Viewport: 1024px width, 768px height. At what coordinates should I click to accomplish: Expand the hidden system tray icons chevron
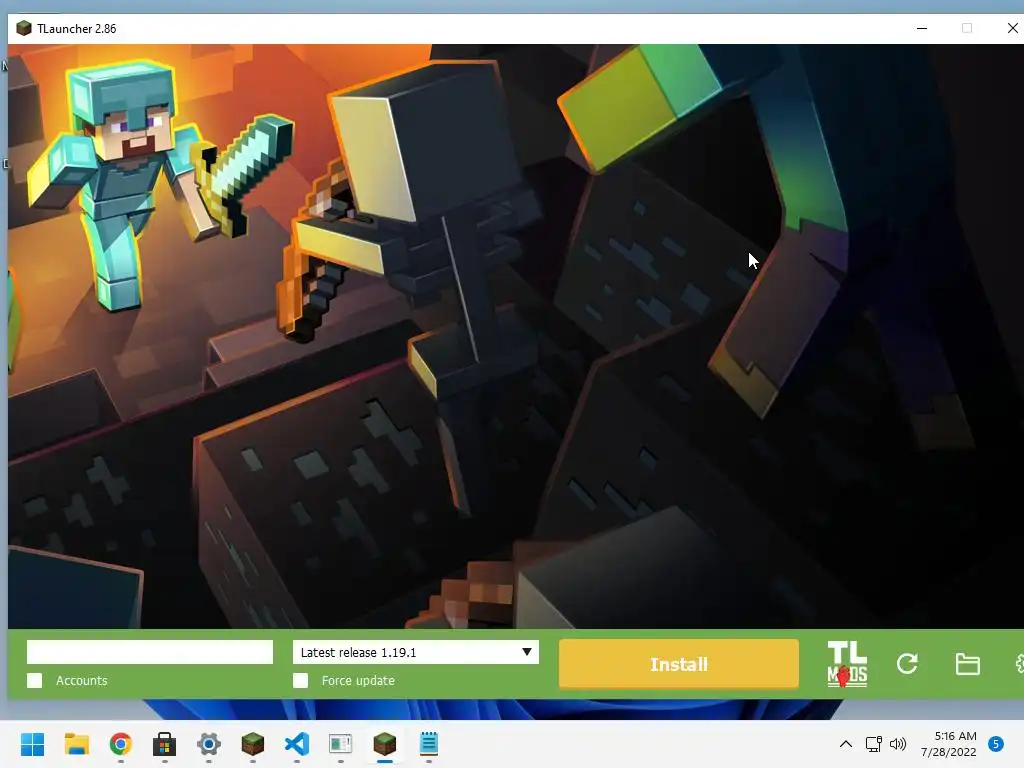(846, 744)
